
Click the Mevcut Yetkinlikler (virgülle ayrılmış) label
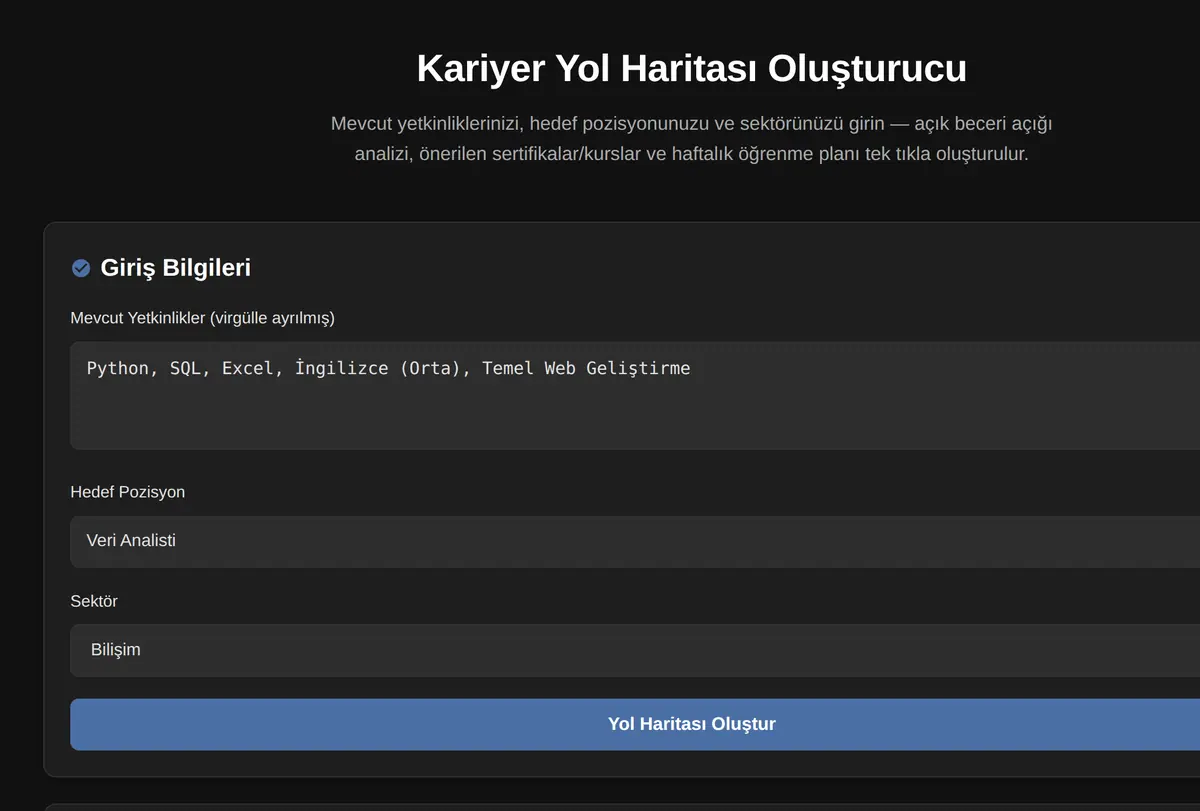(202, 318)
